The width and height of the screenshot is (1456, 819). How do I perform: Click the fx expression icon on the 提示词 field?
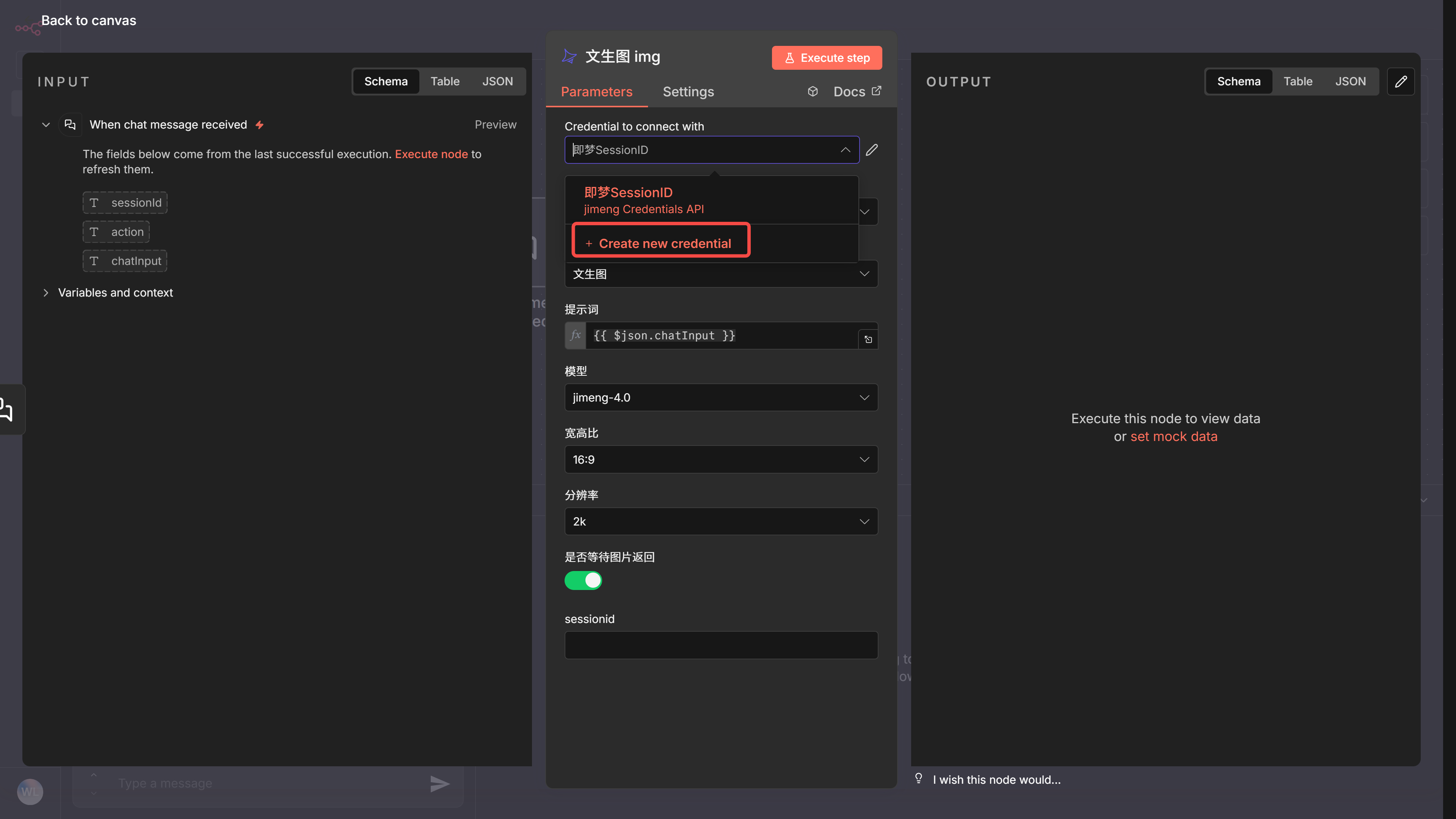(575, 335)
